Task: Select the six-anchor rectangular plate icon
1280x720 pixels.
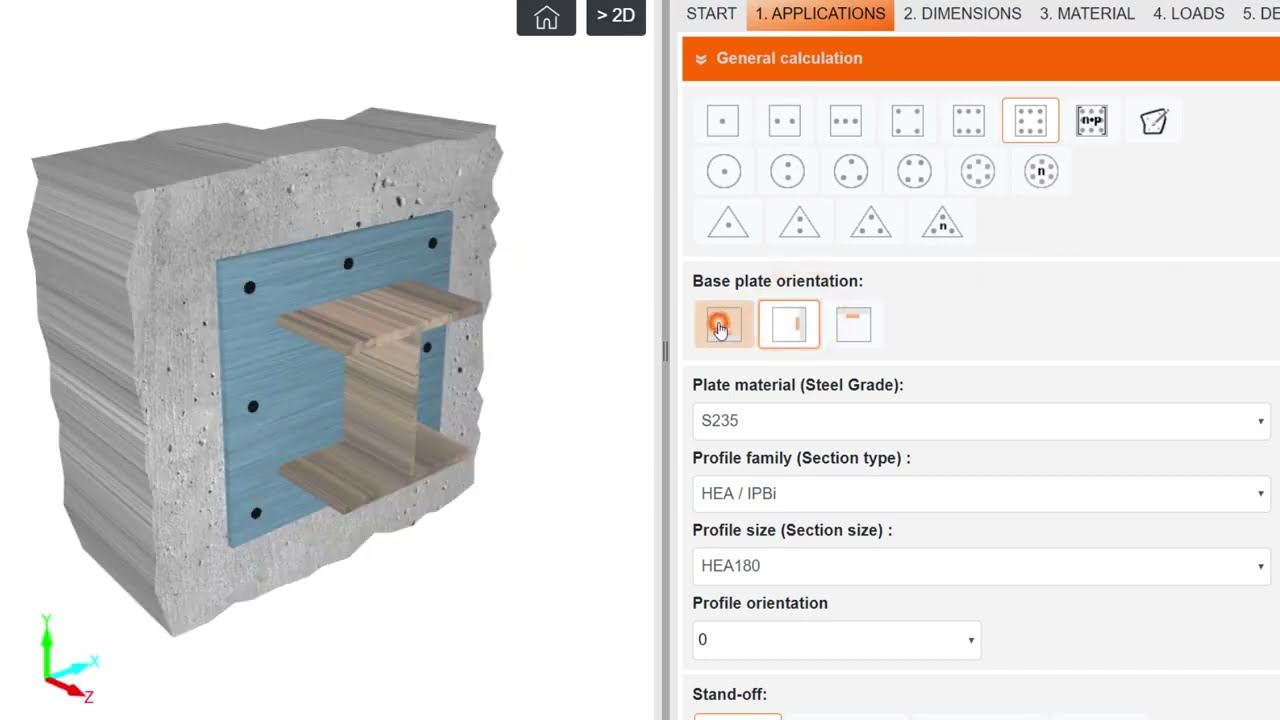Action: pyautogui.click(x=969, y=121)
